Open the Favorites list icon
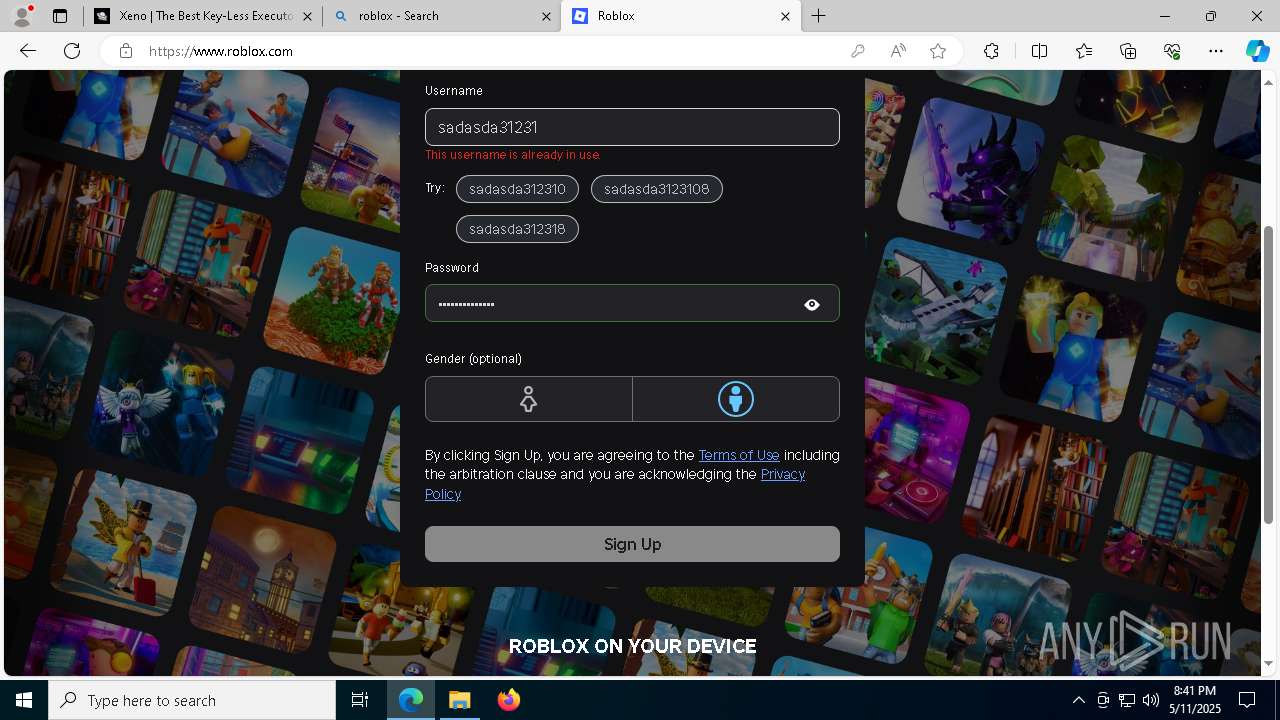 click(1084, 51)
